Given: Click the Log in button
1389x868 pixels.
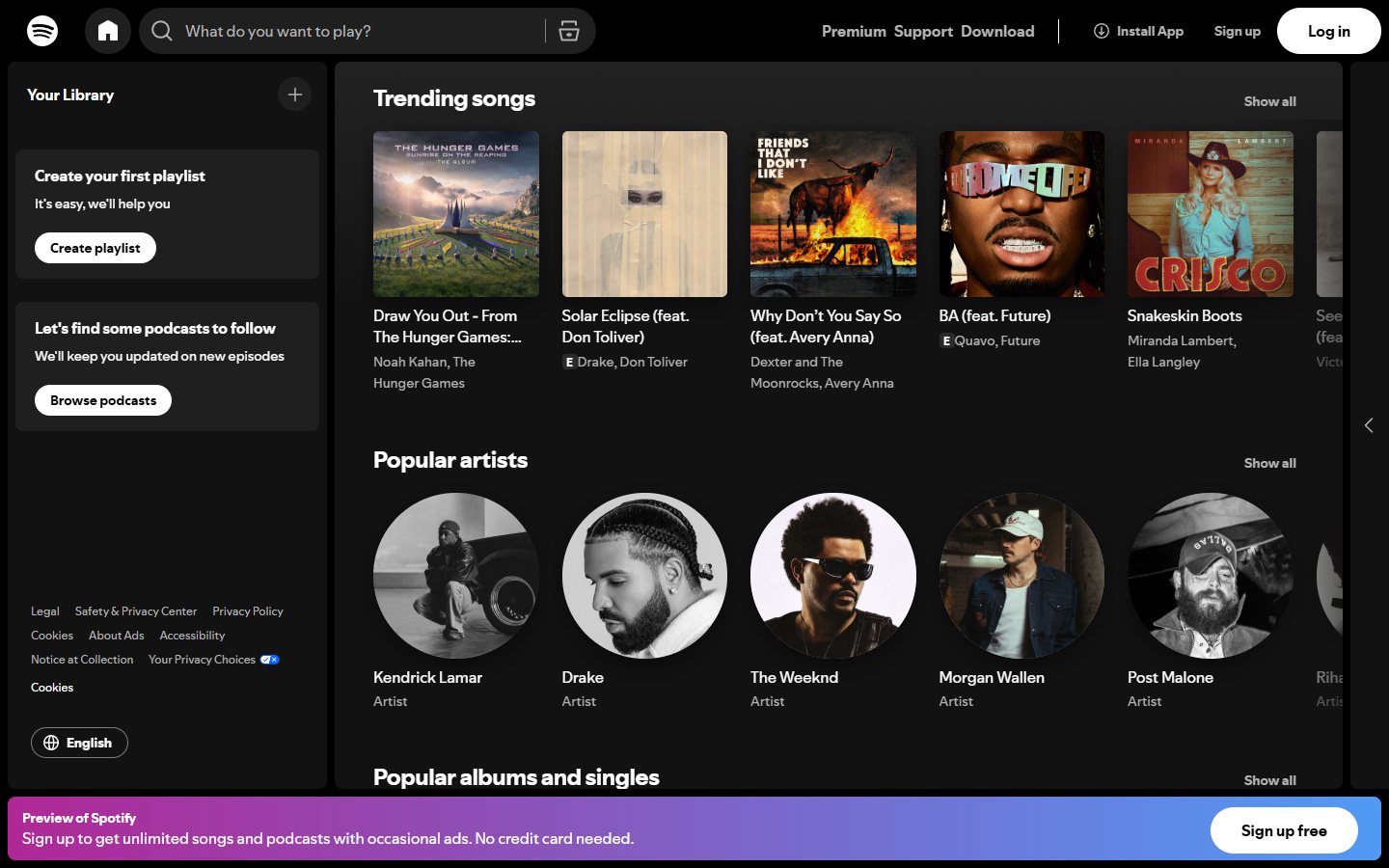Looking at the screenshot, I should [x=1328, y=31].
